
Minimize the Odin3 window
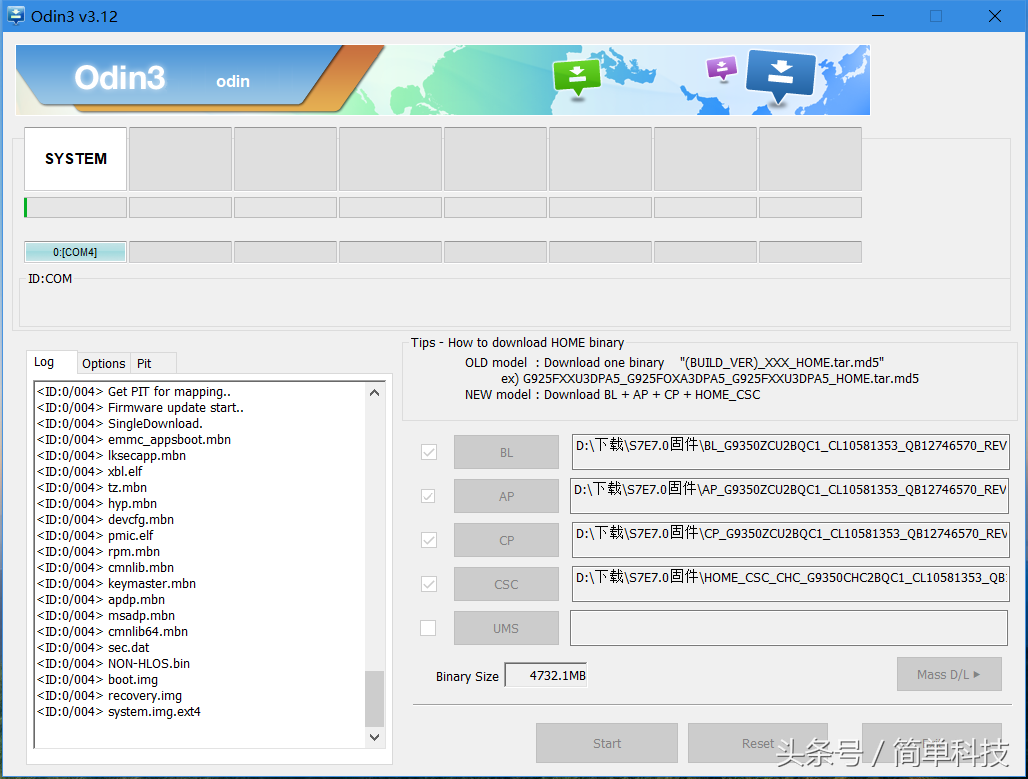tap(878, 16)
